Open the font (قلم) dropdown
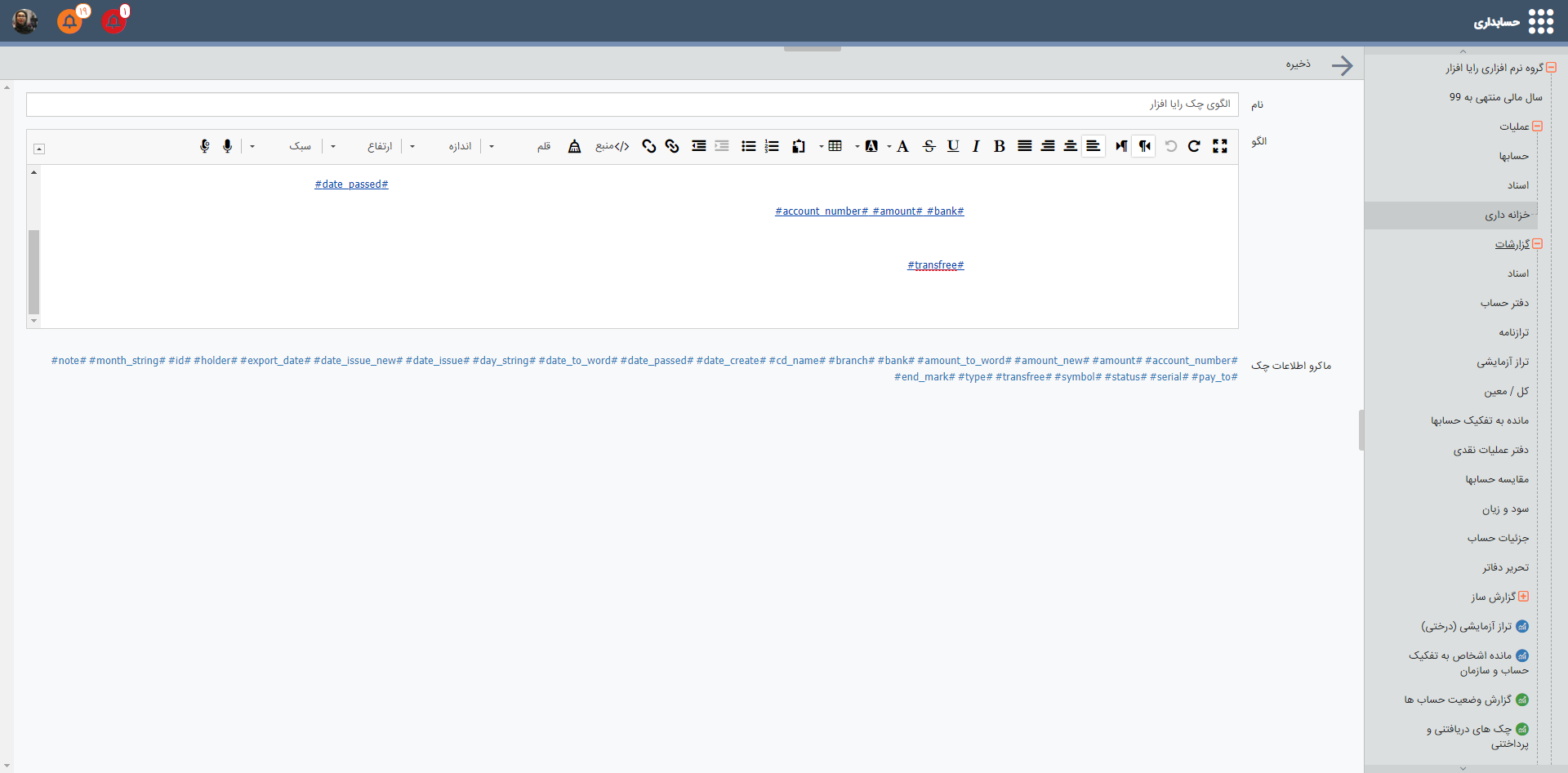The width and height of the screenshot is (1568, 773). (x=520, y=146)
